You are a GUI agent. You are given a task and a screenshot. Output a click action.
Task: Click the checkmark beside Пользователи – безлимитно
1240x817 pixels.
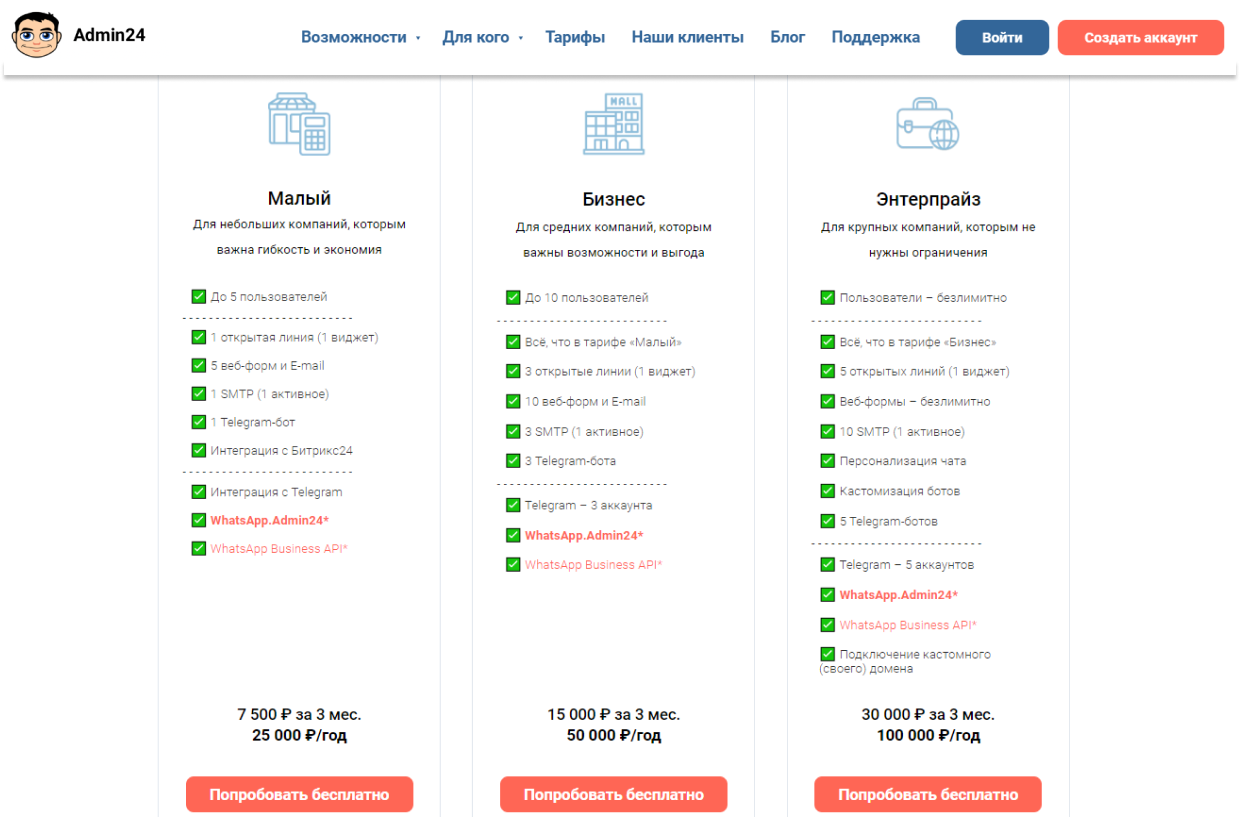827,297
